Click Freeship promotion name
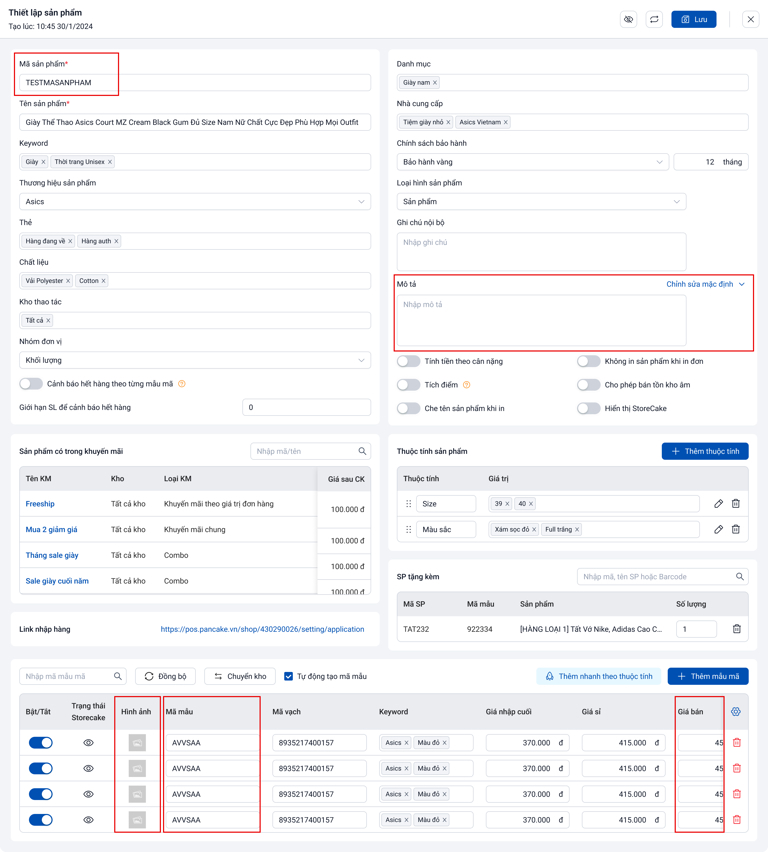The width and height of the screenshot is (768, 852). [x=40, y=504]
